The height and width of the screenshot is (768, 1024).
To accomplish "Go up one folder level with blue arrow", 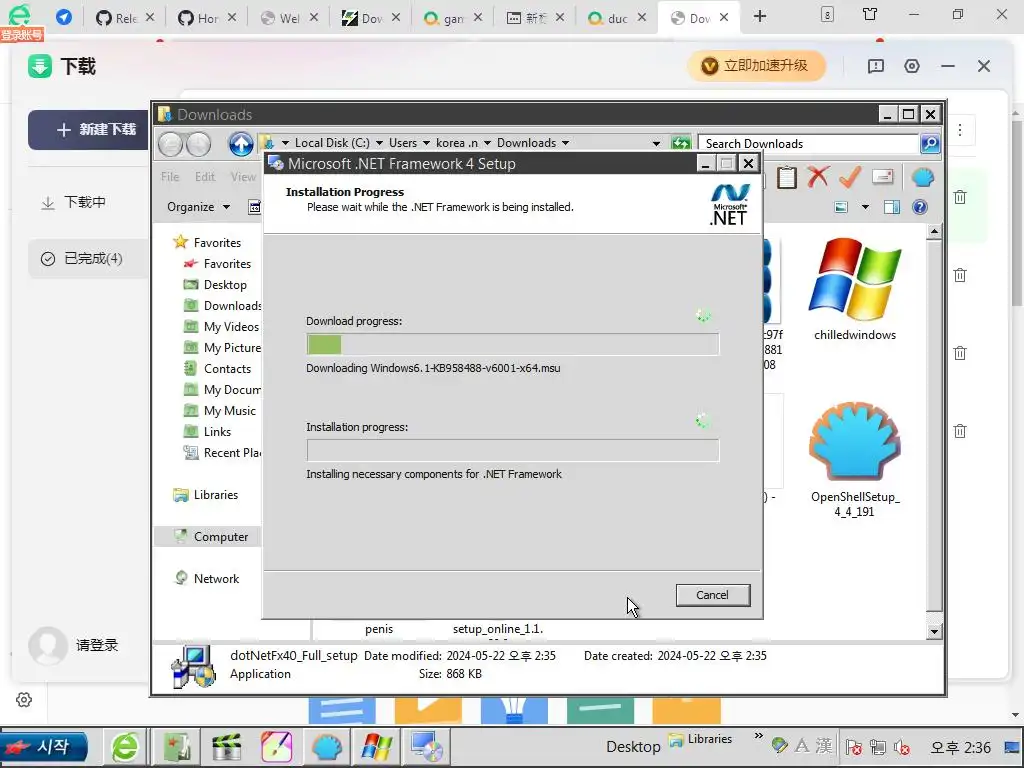I will [x=240, y=144].
